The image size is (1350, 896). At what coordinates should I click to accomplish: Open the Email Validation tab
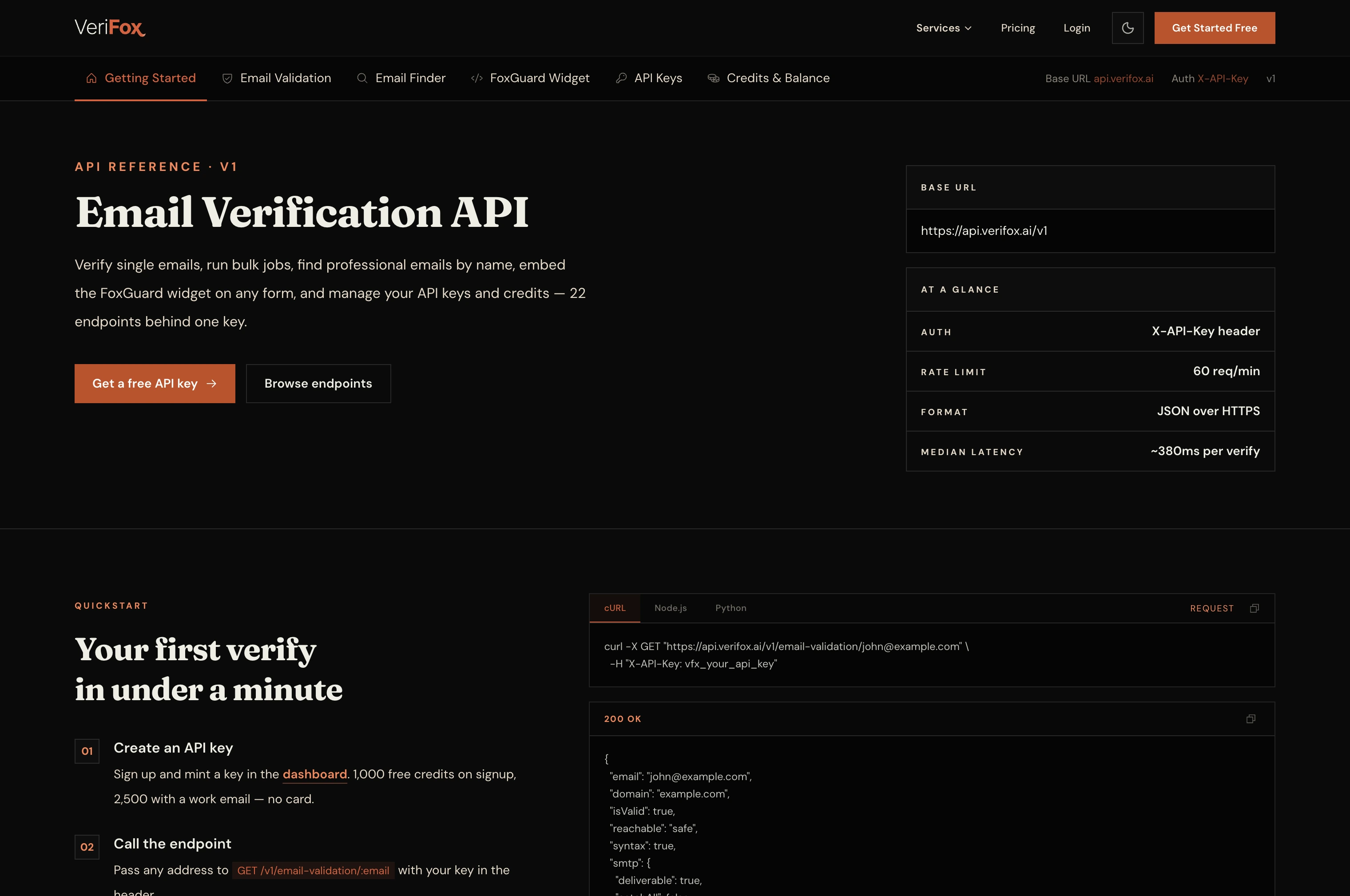click(277, 78)
